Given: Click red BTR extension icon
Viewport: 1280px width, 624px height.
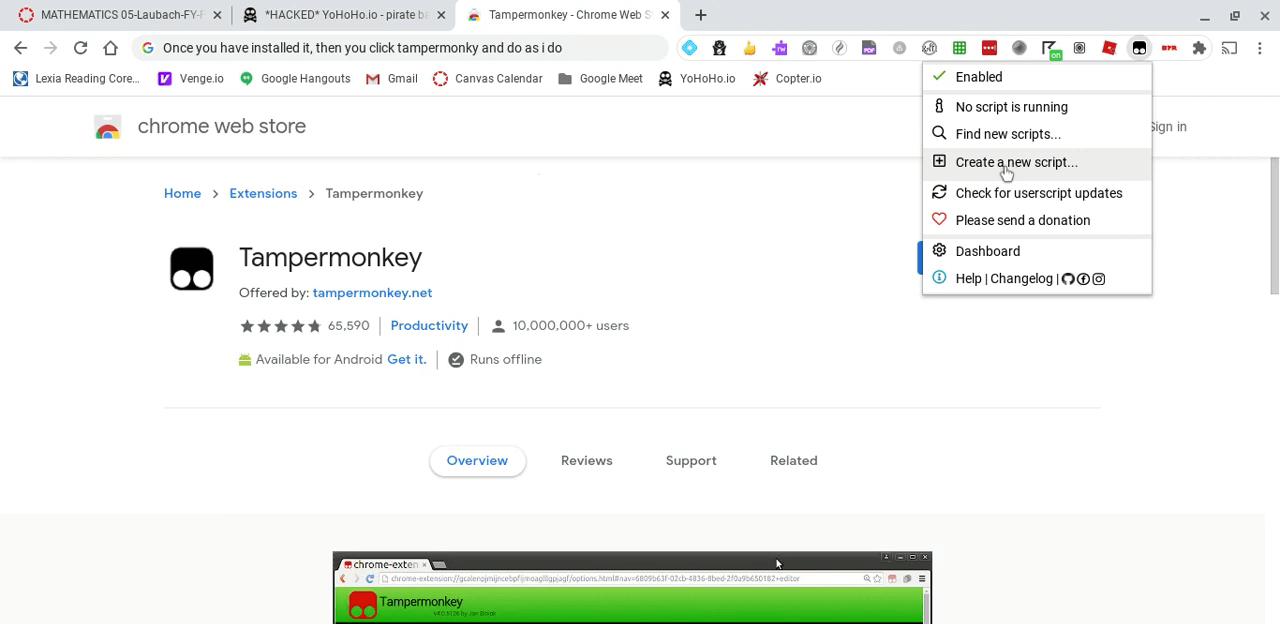Looking at the screenshot, I should pos(1169,48).
